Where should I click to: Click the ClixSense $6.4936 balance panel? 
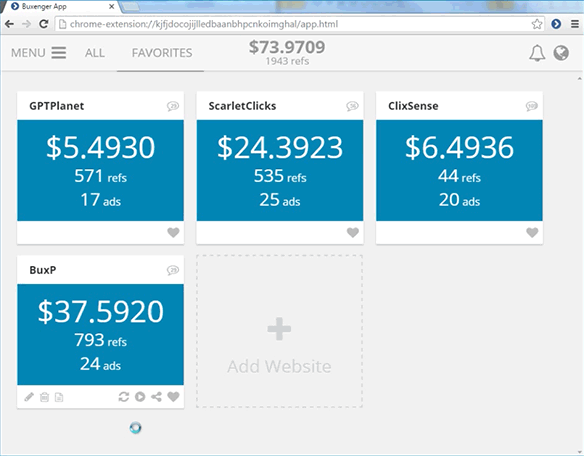pyautogui.click(x=459, y=170)
